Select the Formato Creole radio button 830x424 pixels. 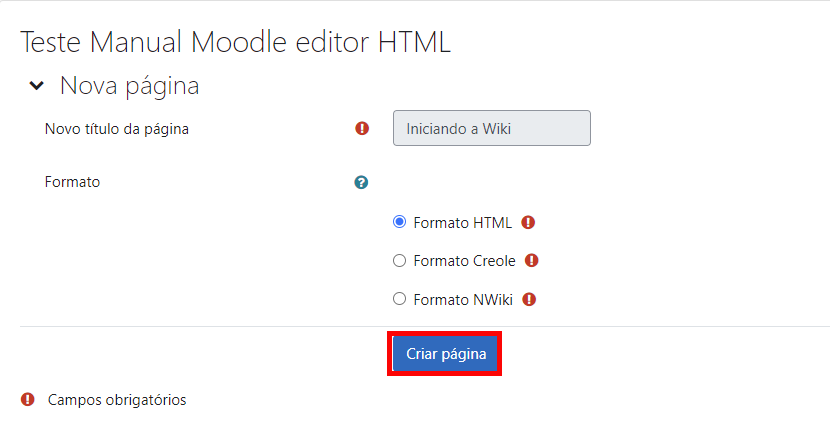point(399,260)
